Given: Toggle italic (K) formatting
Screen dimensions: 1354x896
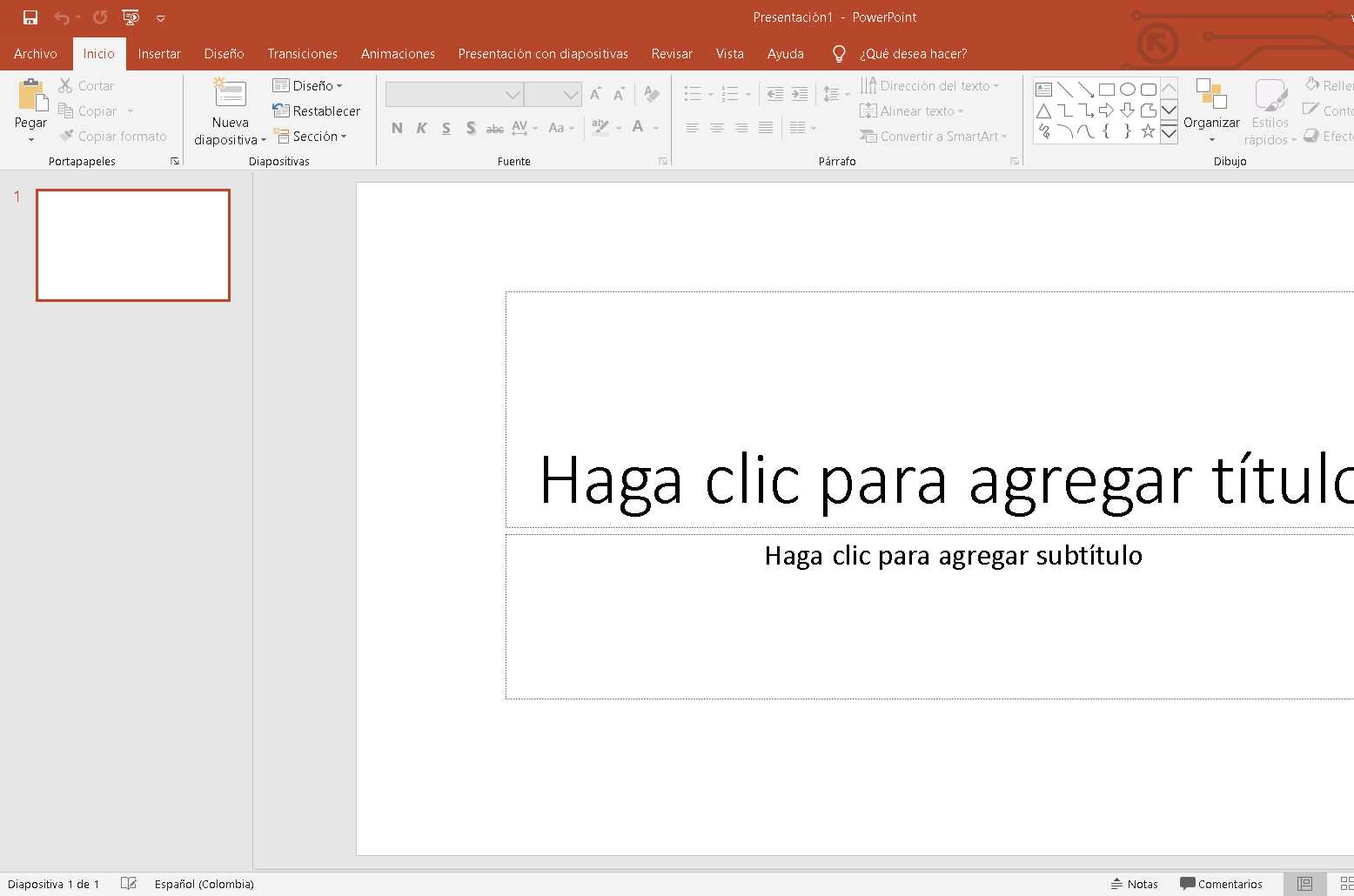Looking at the screenshot, I should (x=421, y=128).
